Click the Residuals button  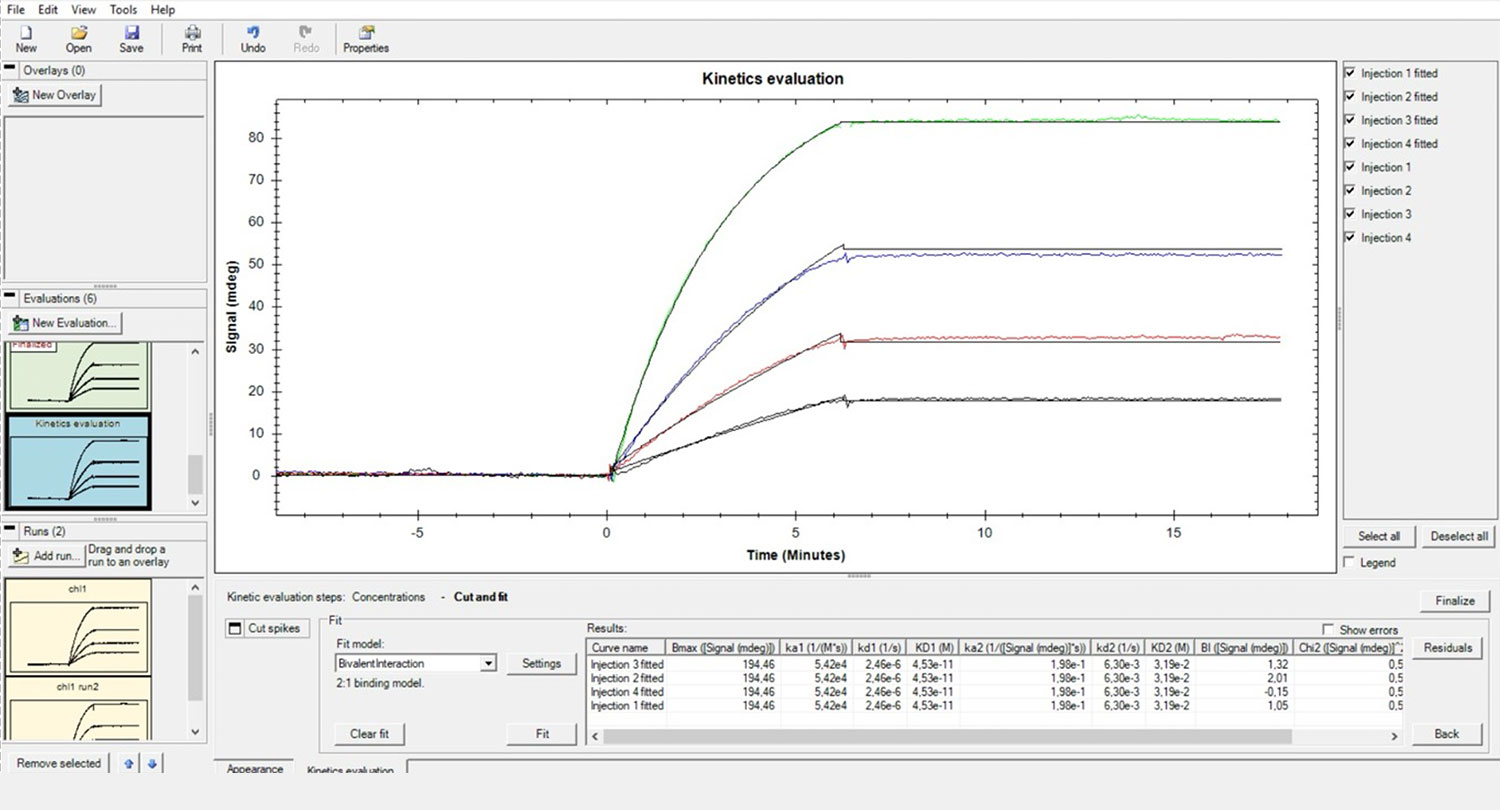(1448, 648)
